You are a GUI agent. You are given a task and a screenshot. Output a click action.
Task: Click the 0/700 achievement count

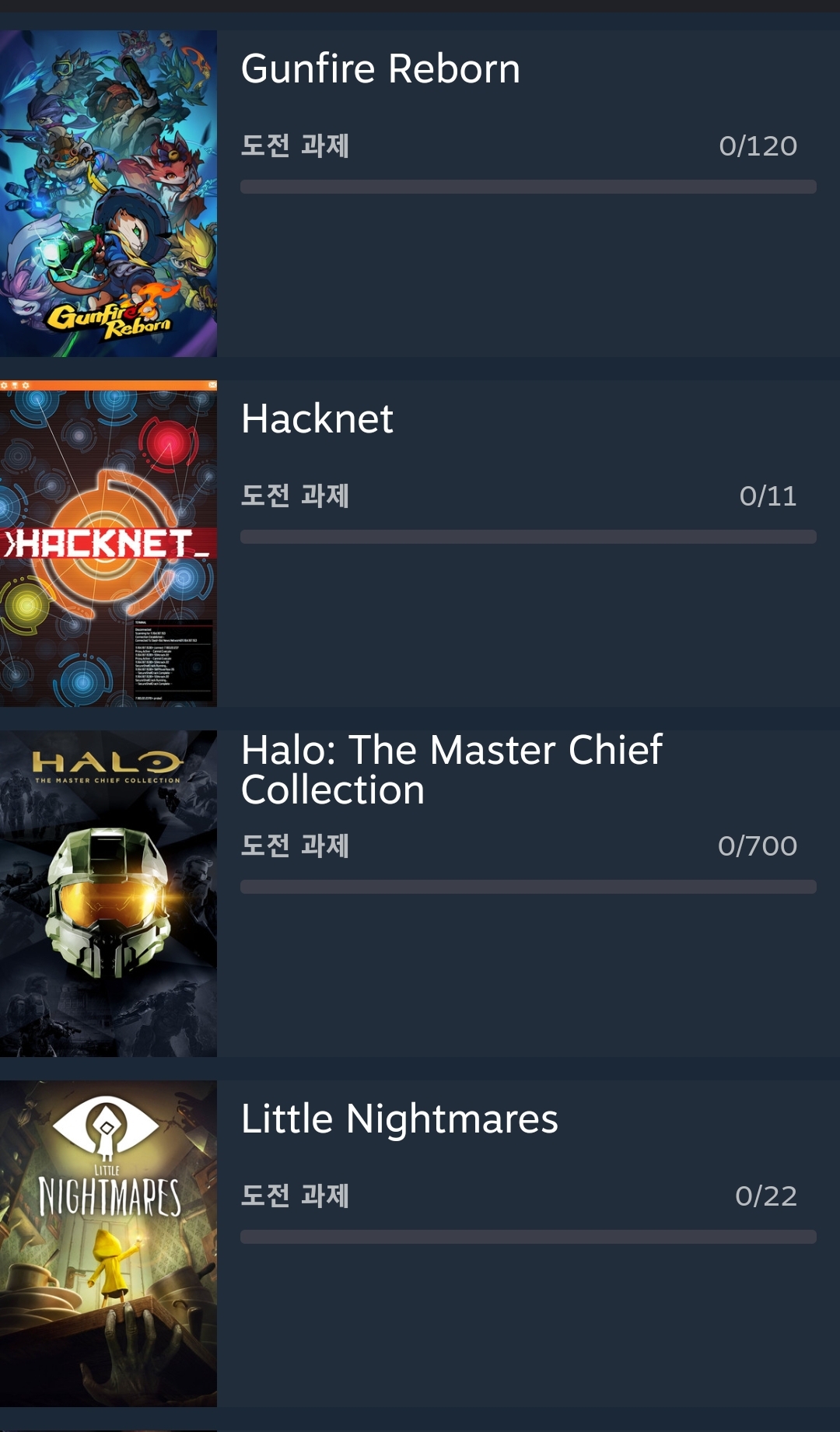pyautogui.click(x=758, y=846)
